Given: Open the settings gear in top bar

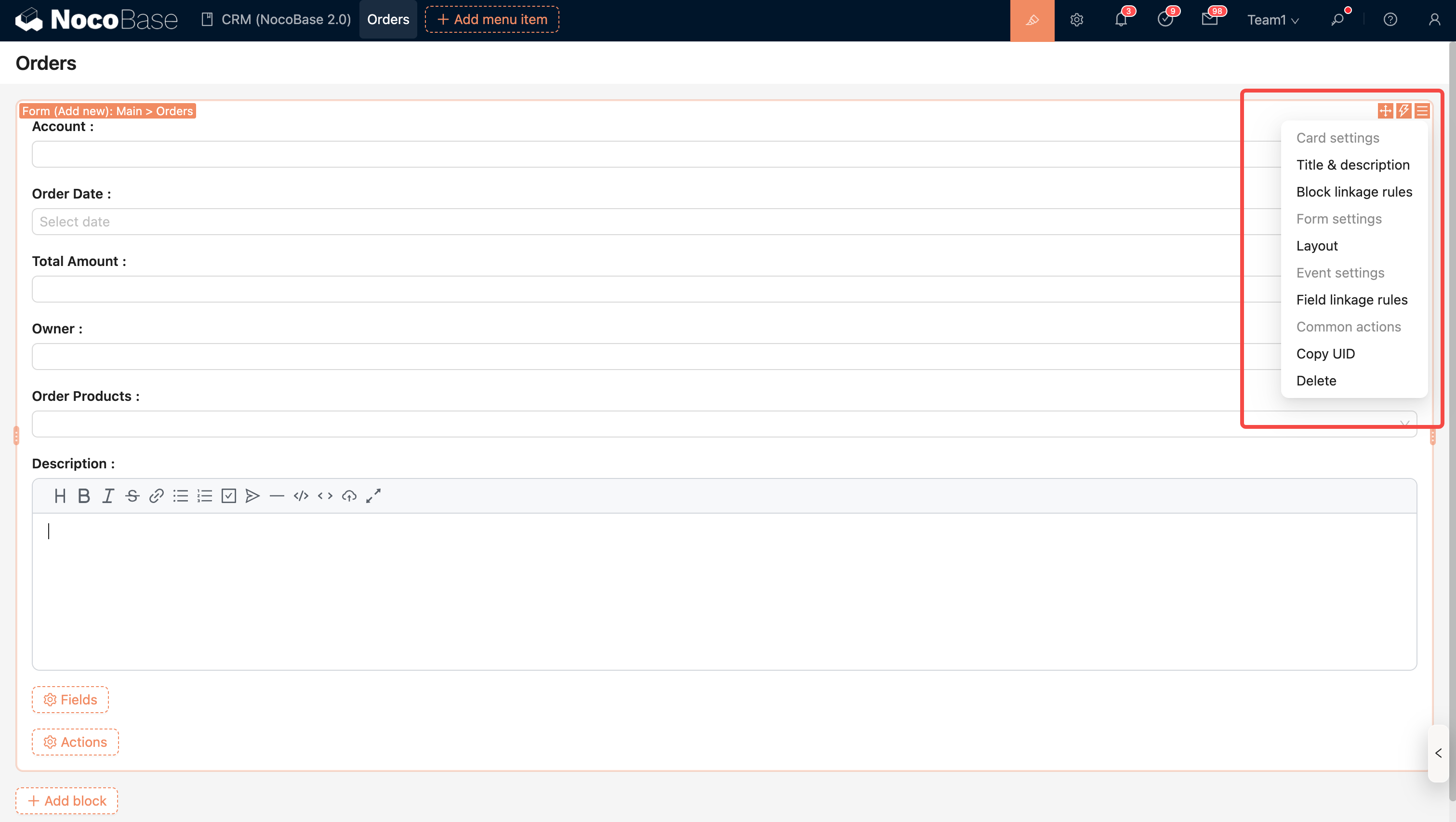Looking at the screenshot, I should coord(1076,20).
